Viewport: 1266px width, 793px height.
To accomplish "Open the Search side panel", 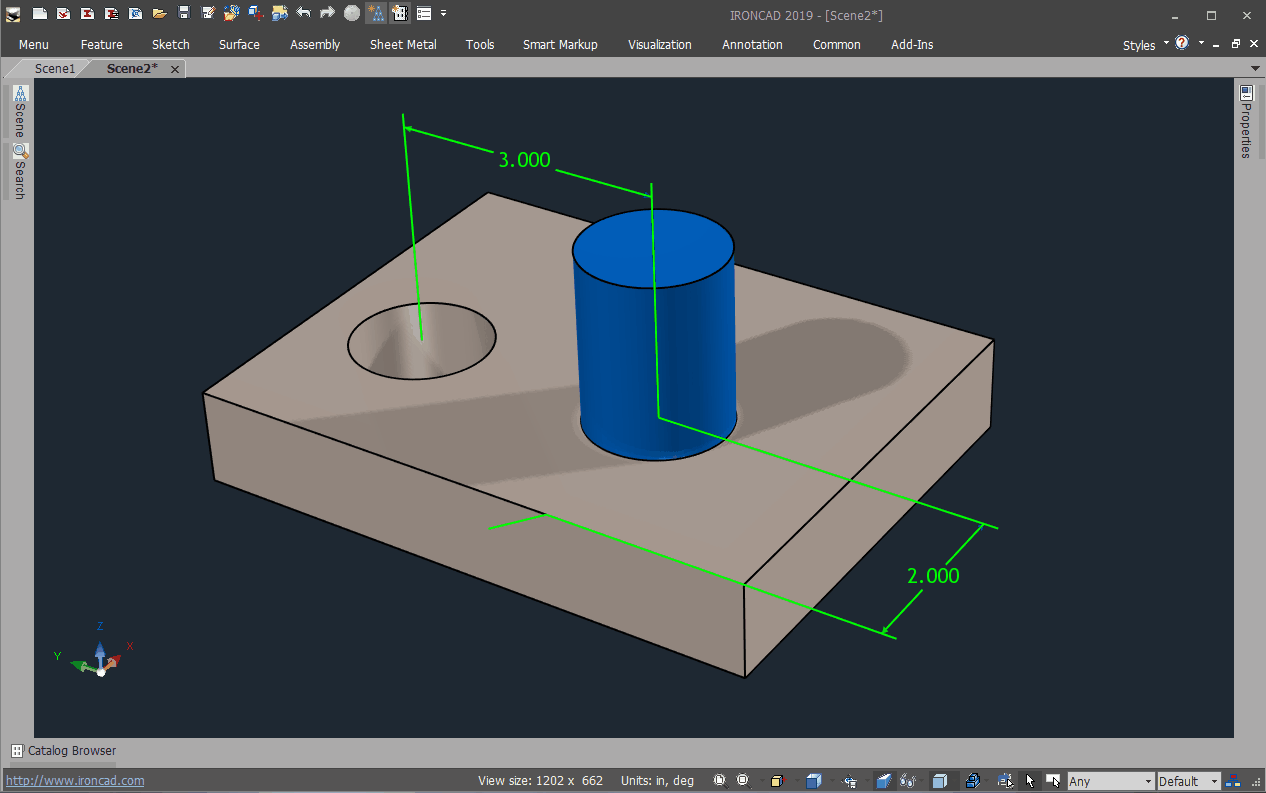I will coord(20,172).
